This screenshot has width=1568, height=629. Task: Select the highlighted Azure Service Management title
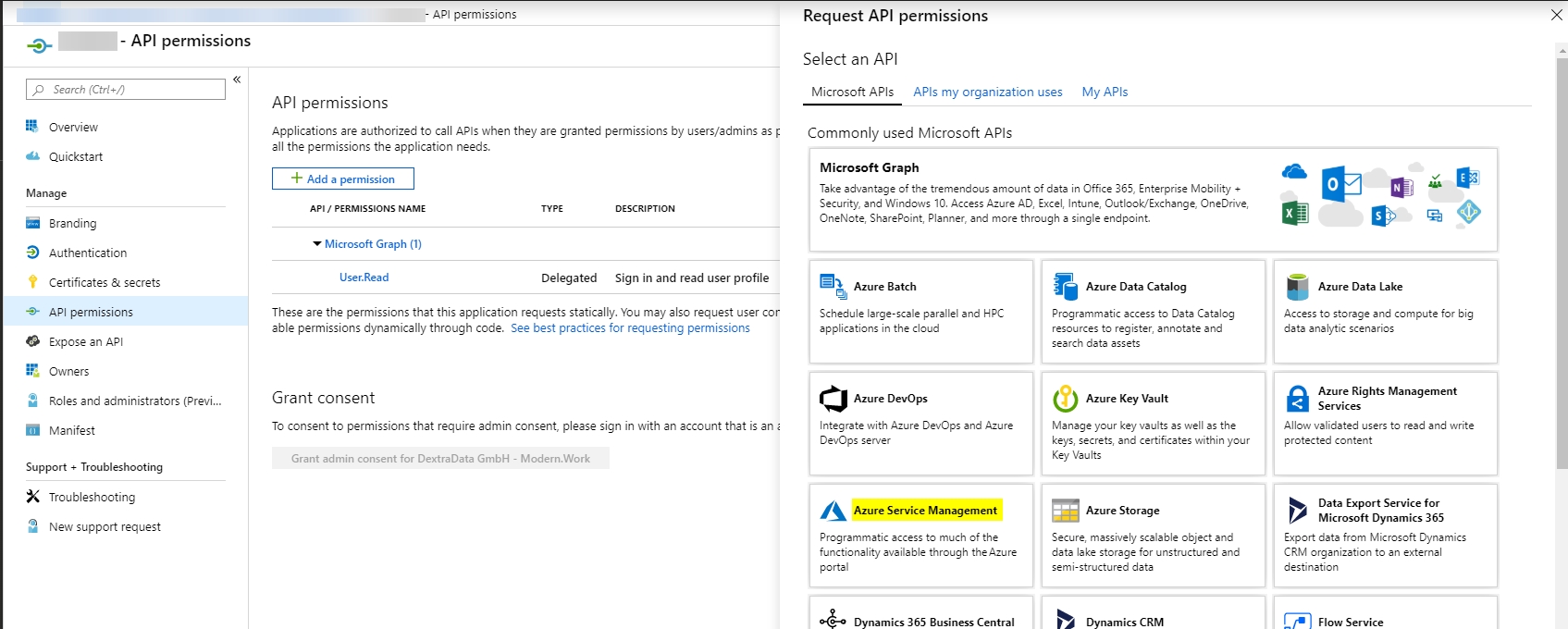(925, 511)
